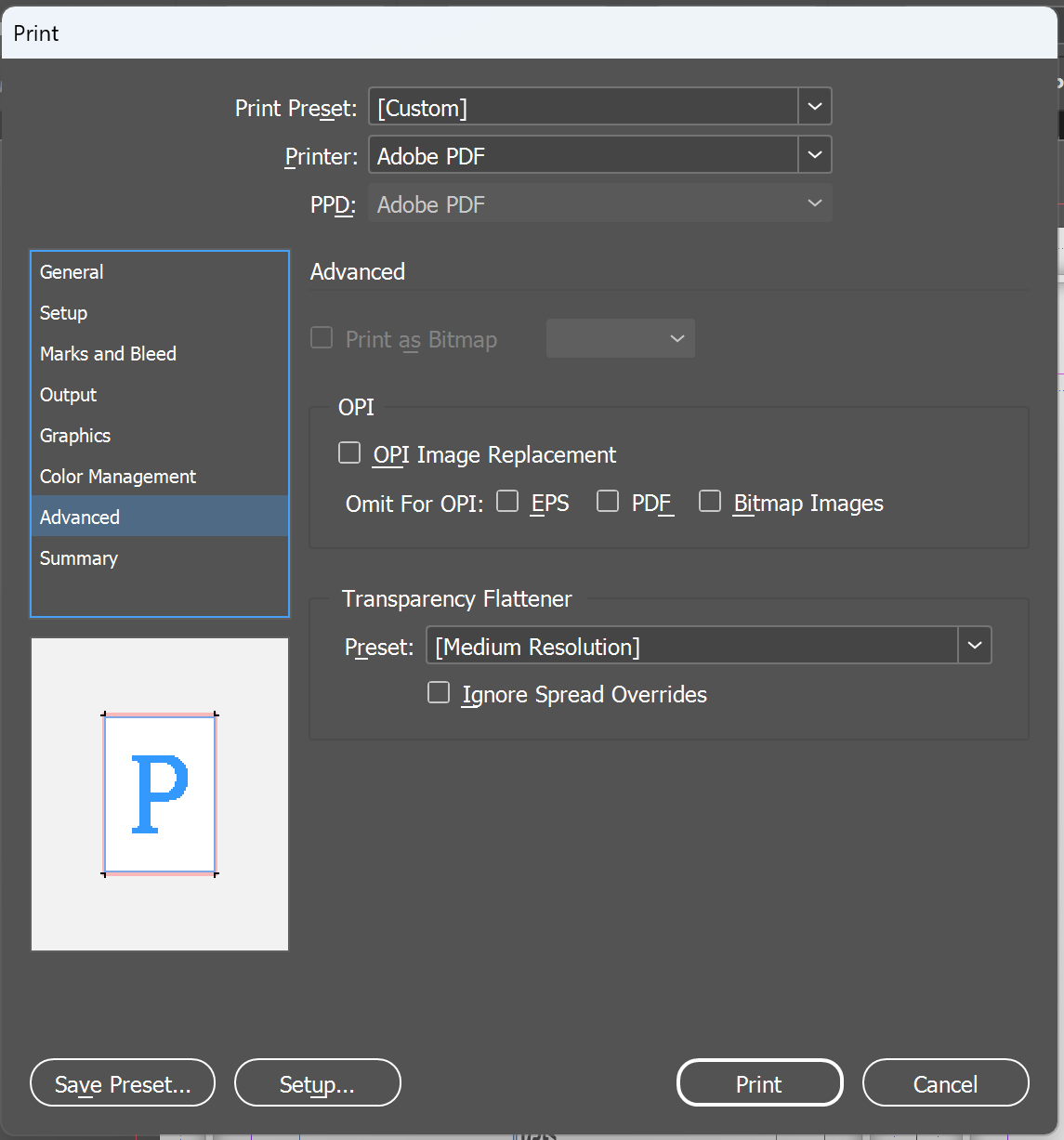The height and width of the screenshot is (1140, 1064).
Task: Enable OPI Image Replacement checkbox
Action: pyautogui.click(x=349, y=453)
